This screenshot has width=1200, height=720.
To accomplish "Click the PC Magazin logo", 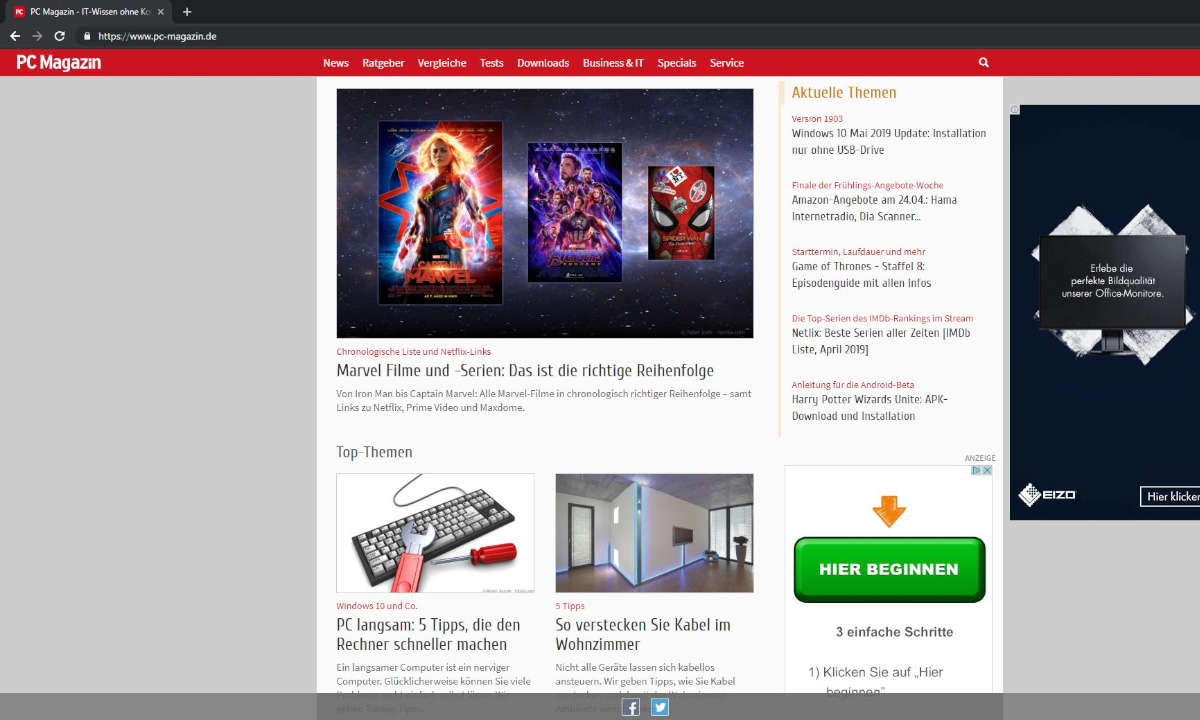I will click(59, 62).
